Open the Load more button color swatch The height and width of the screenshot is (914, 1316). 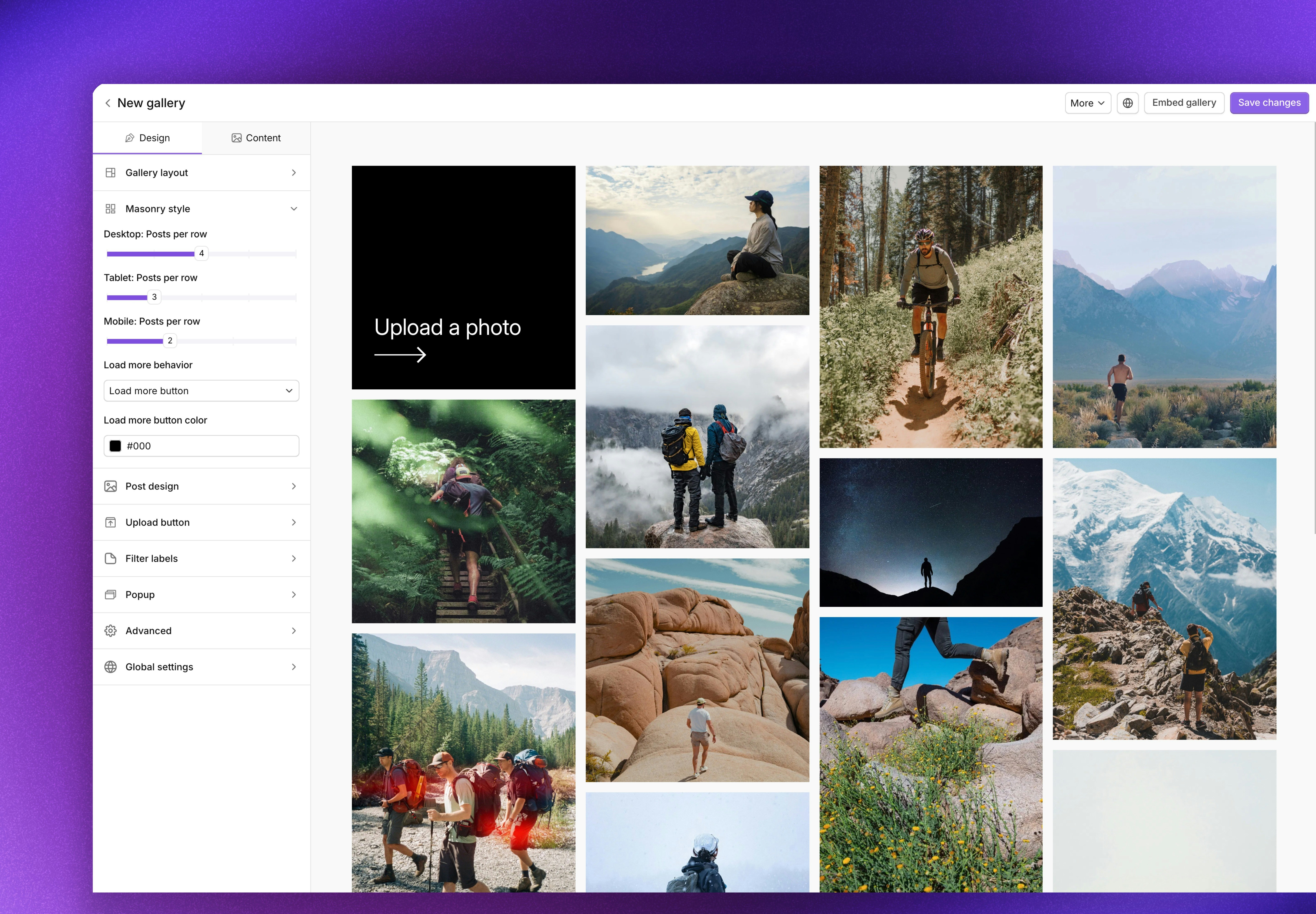[115, 446]
